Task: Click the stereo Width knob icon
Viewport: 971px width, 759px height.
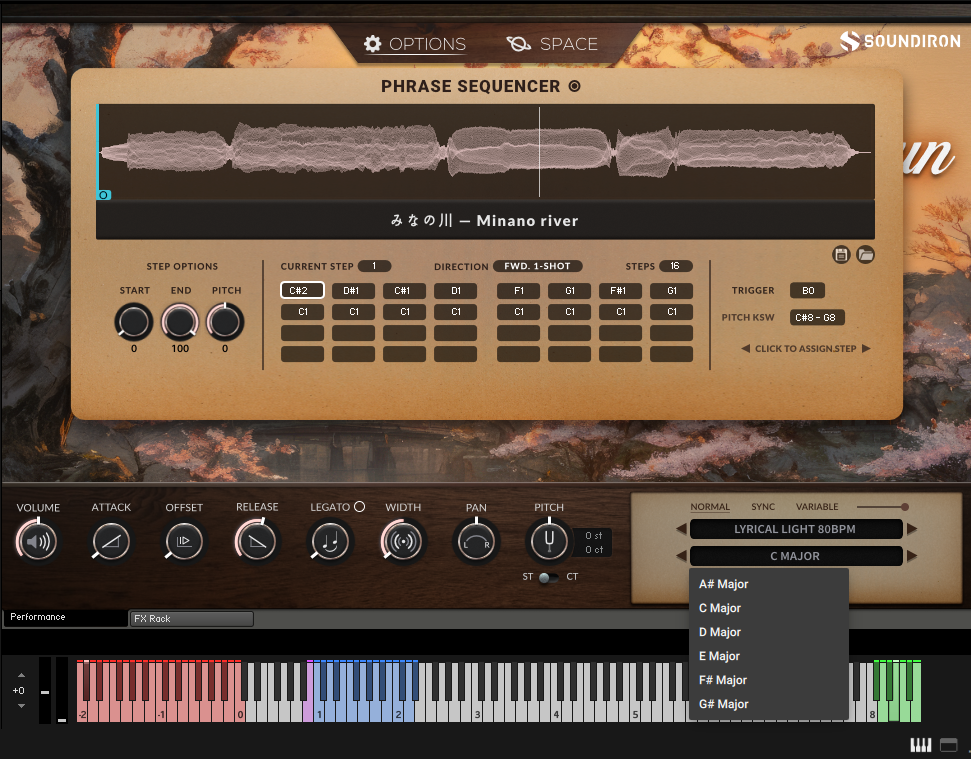Action: pos(403,542)
